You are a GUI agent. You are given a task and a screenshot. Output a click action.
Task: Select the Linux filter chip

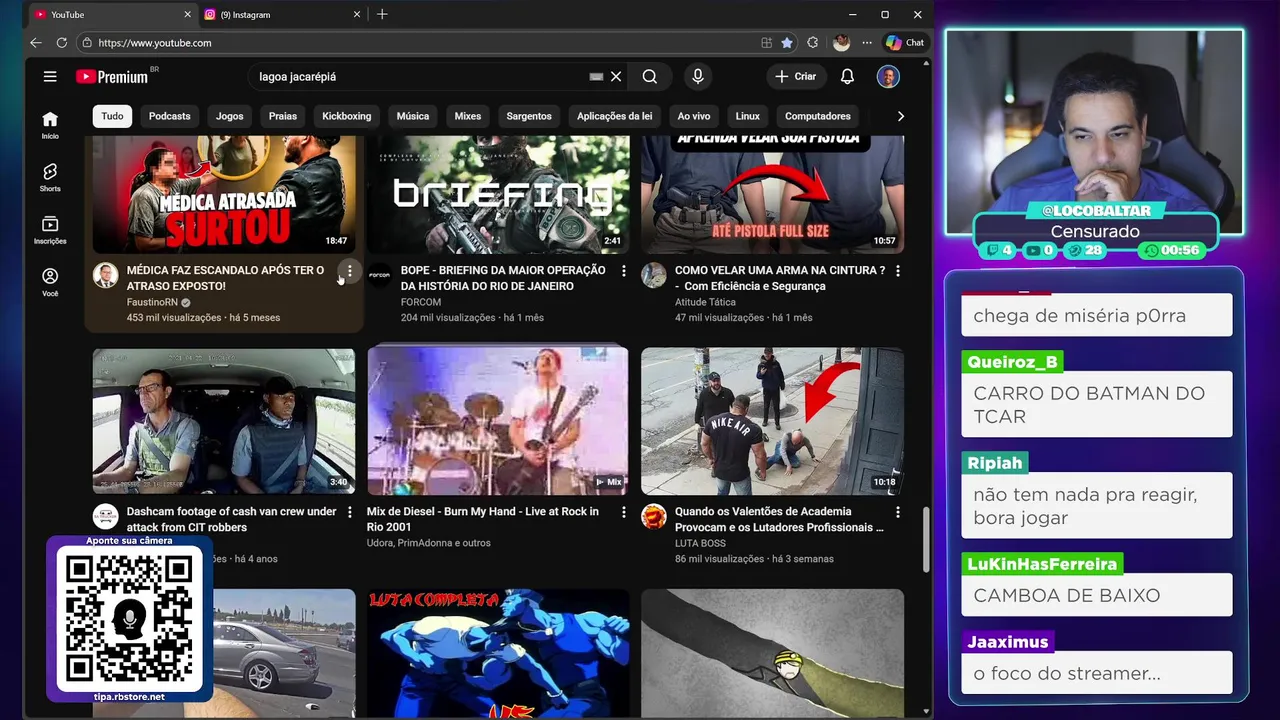(x=748, y=116)
